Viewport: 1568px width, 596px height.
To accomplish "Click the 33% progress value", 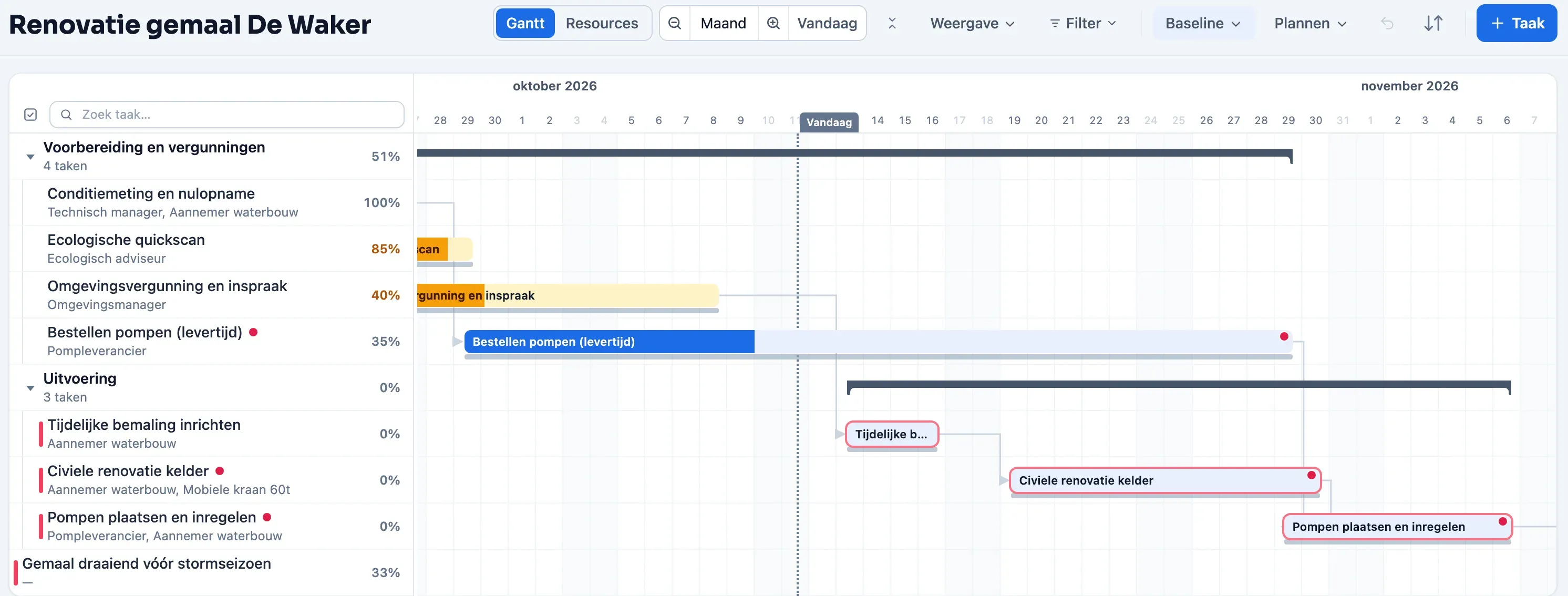I will [385, 573].
